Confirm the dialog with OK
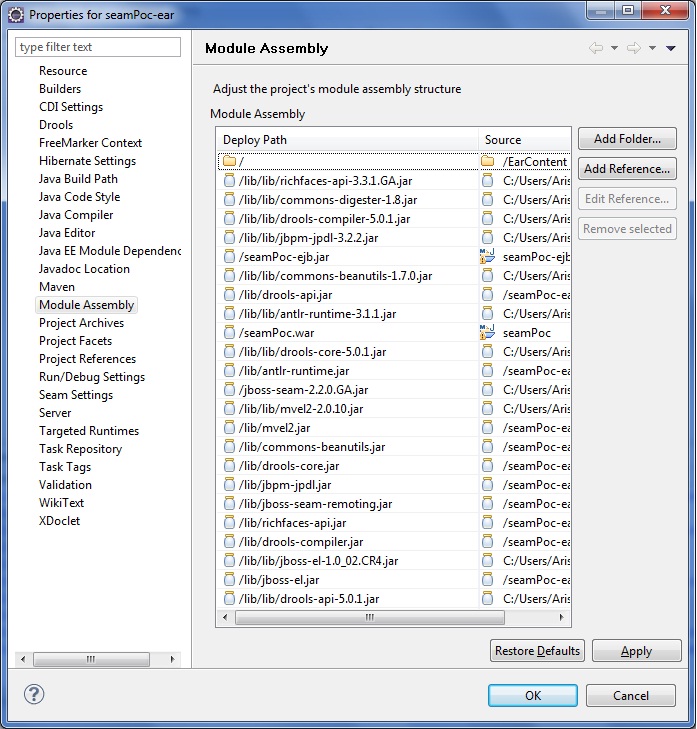The height and width of the screenshot is (729, 697). click(x=533, y=696)
